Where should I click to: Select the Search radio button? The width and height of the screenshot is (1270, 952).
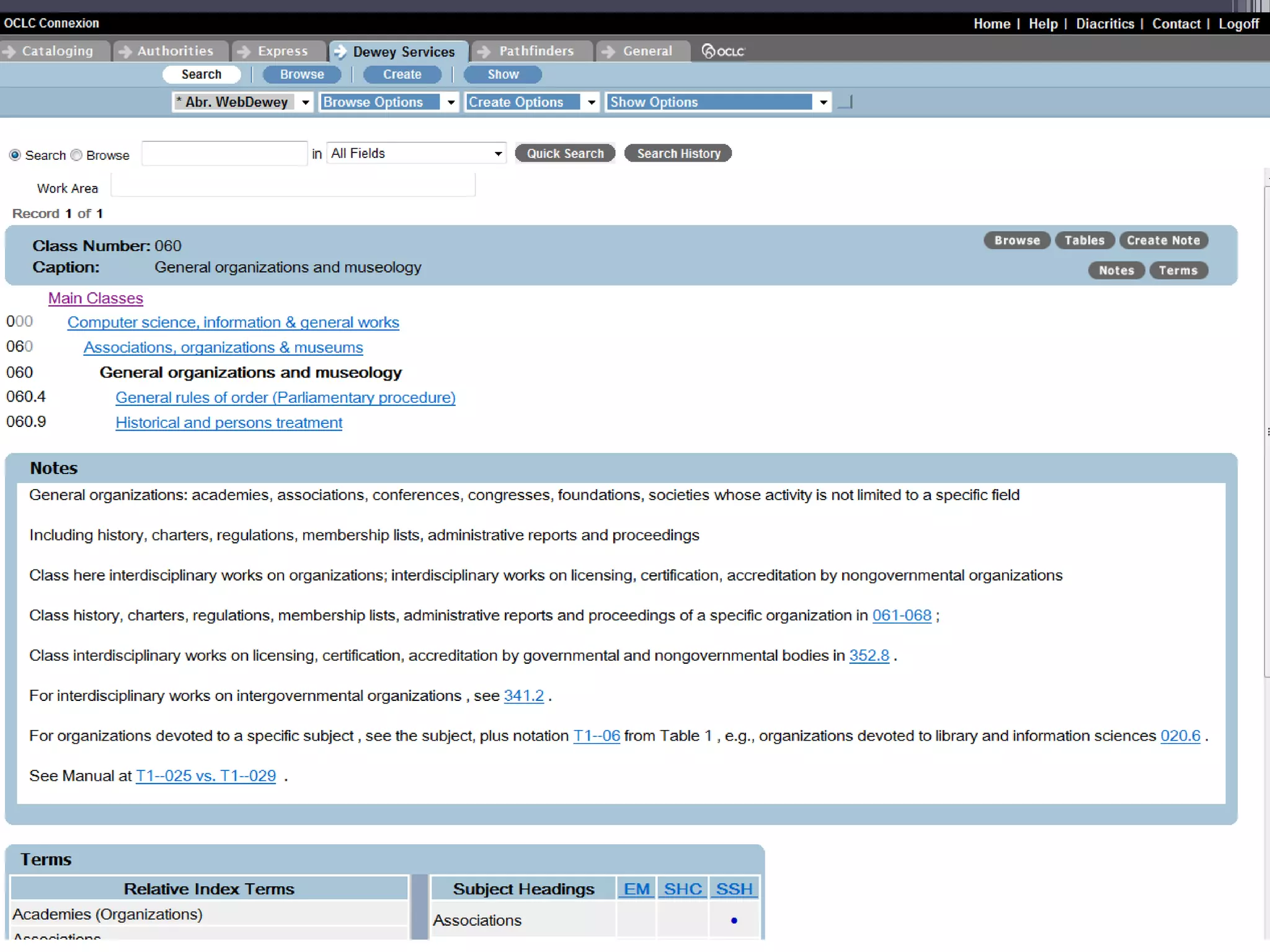tap(15, 155)
